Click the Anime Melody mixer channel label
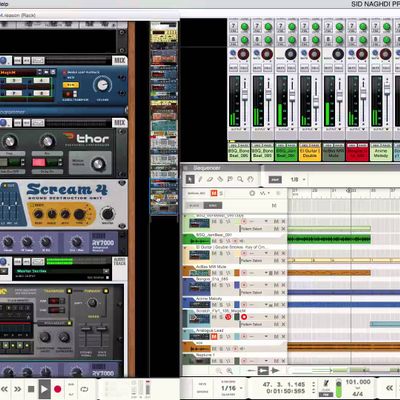400x400 pixels. point(381,153)
